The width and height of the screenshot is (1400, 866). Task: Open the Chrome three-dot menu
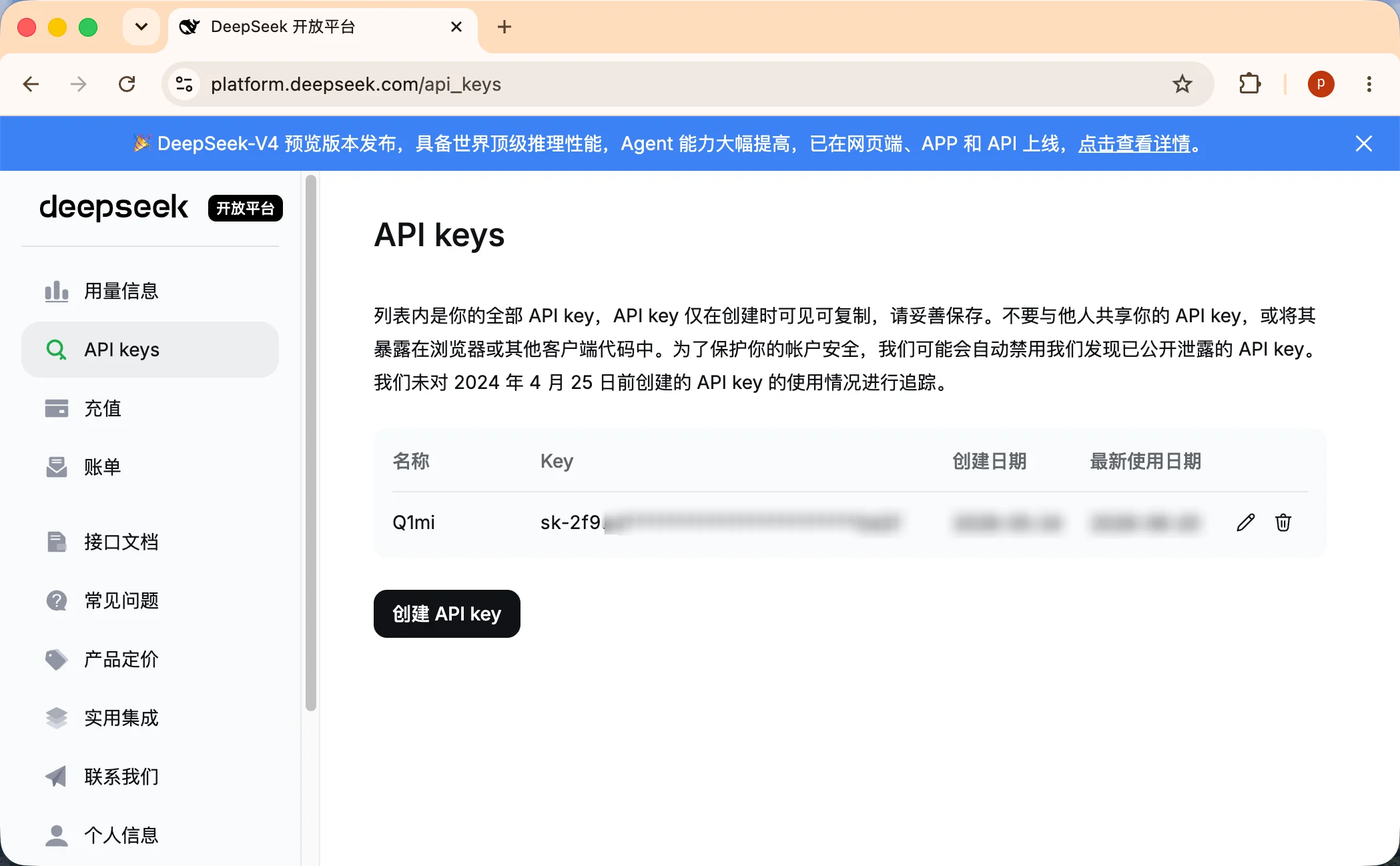1369,84
